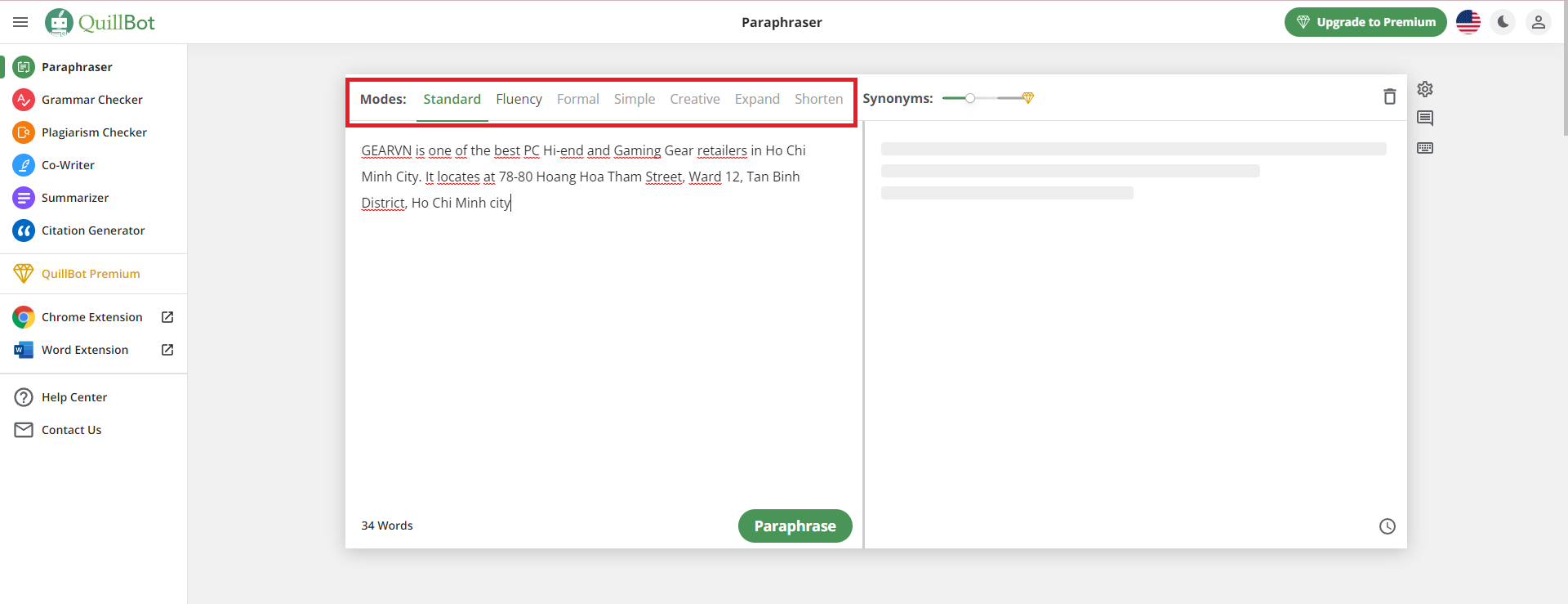The height and width of the screenshot is (604, 1568).
Task: Click premium diamond on synonyms slider
Action: click(1028, 98)
